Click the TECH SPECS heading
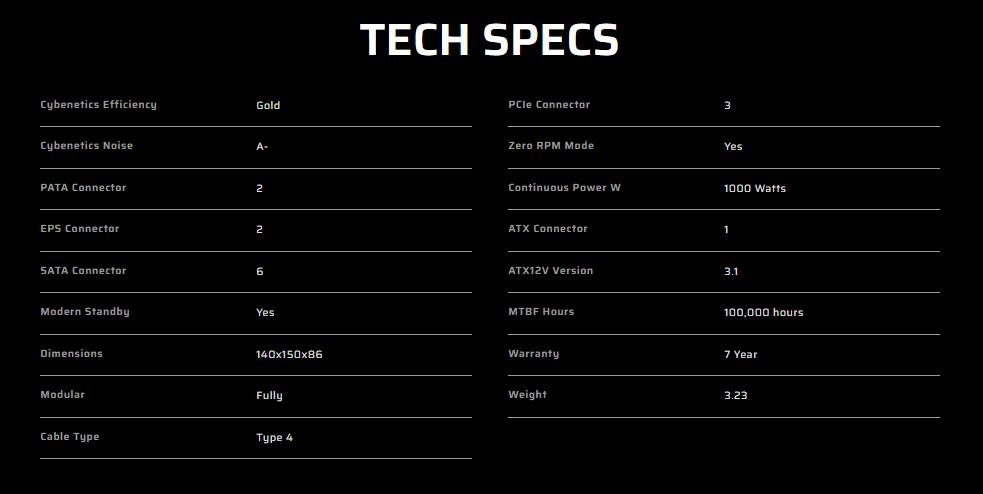983x494 pixels. coord(490,40)
